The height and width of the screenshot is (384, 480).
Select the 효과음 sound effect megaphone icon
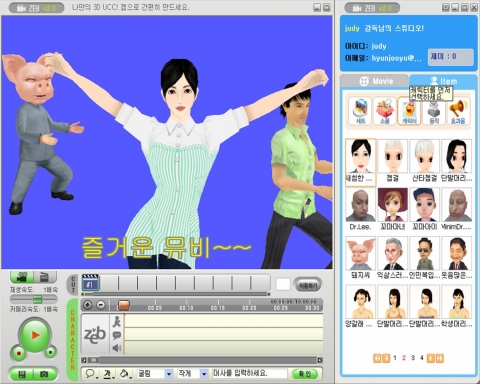(x=458, y=112)
